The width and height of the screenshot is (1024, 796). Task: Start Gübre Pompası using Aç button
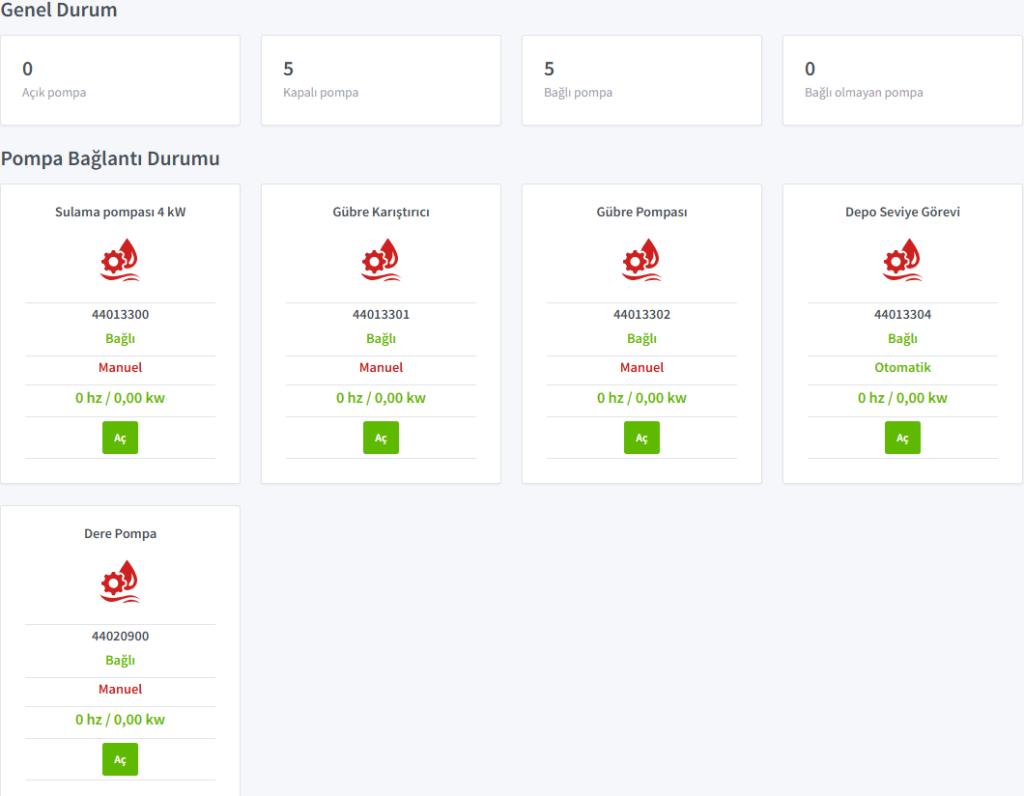(x=642, y=438)
